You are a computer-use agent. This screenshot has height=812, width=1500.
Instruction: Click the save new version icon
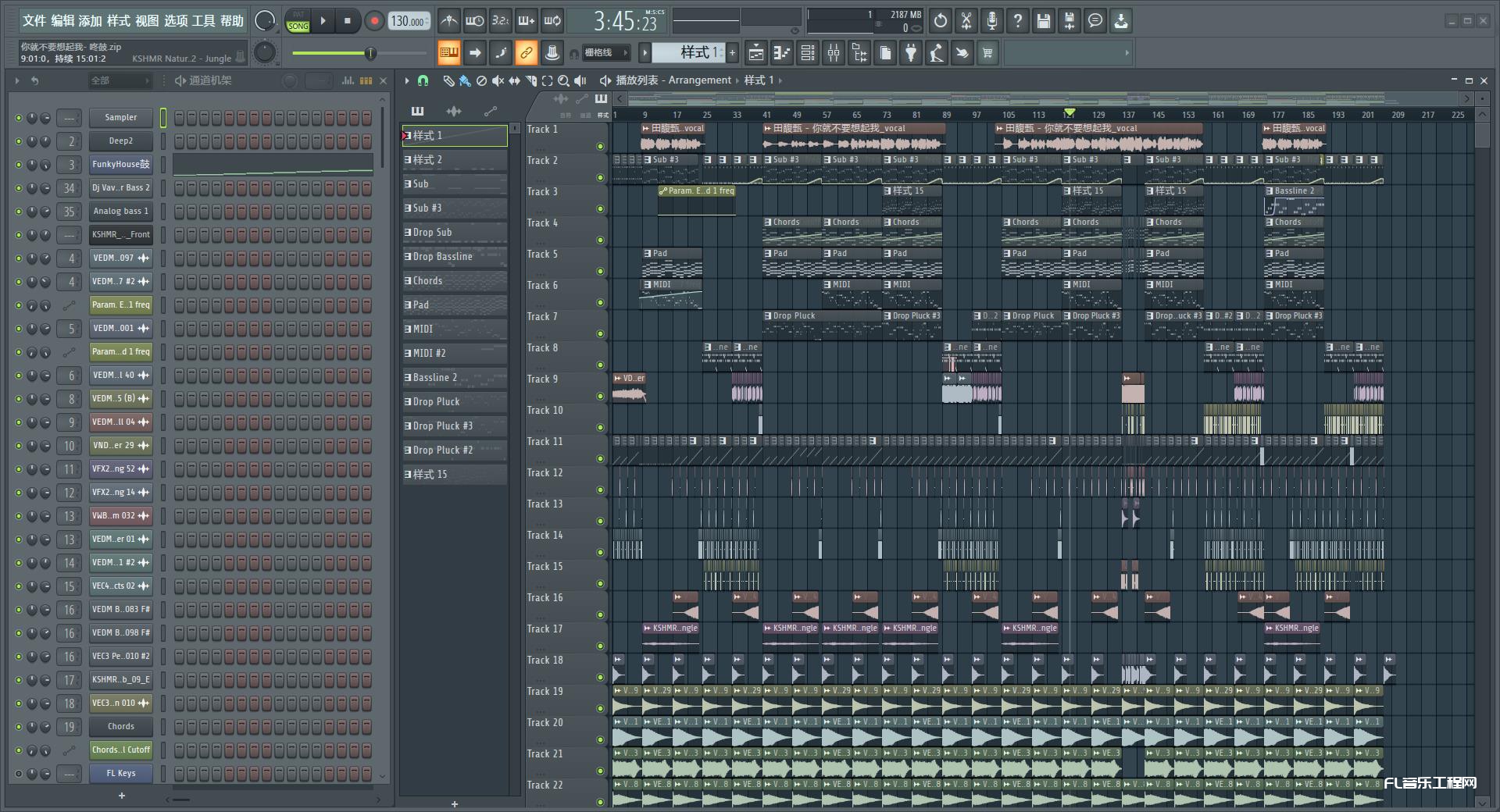[1070, 21]
